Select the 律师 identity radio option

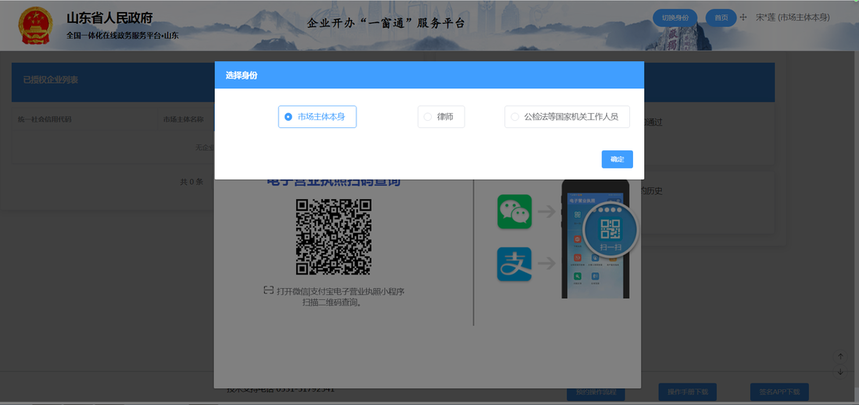click(441, 117)
